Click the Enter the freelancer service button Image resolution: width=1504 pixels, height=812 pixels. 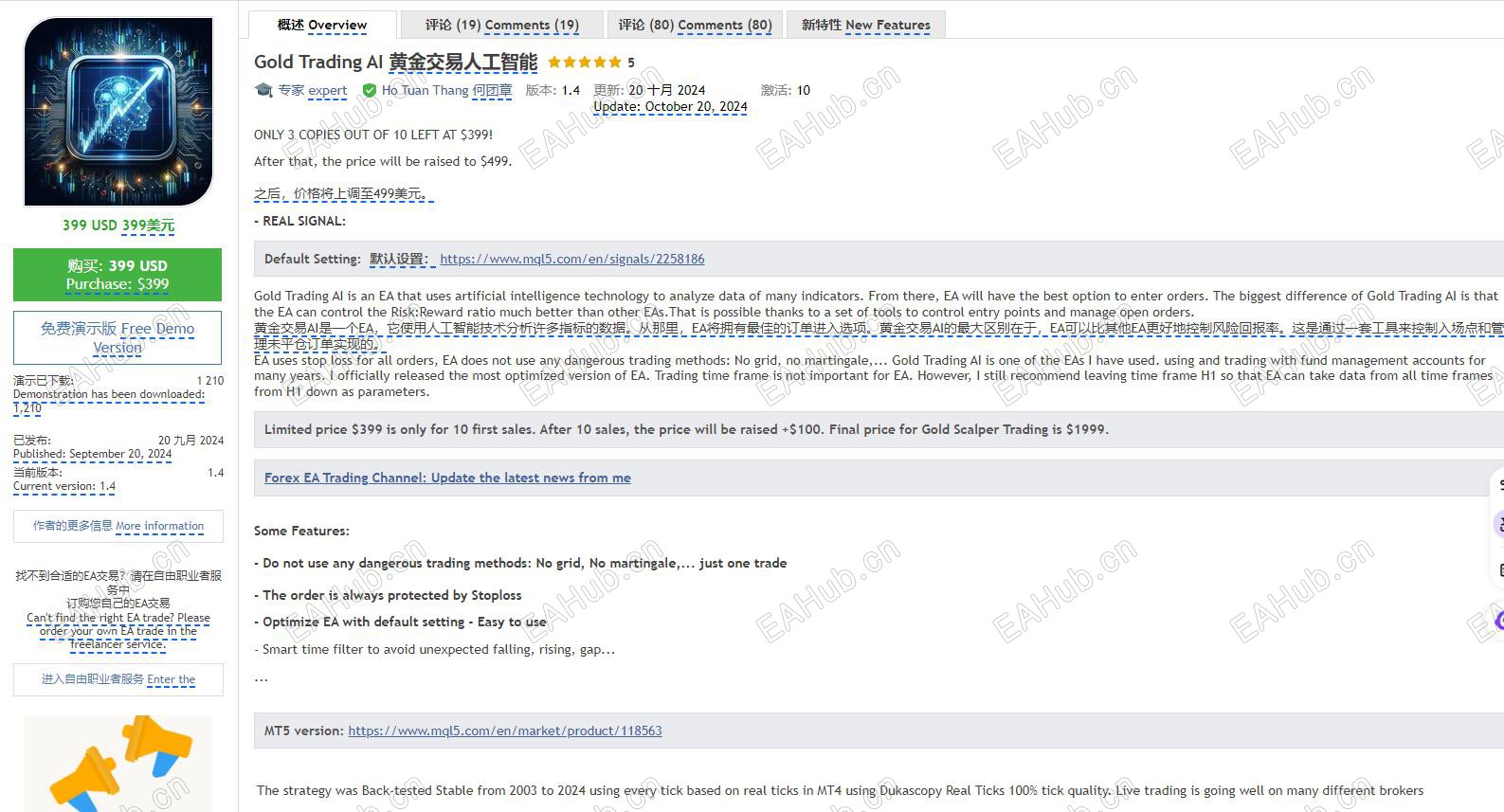pyautogui.click(x=118, y=679)
